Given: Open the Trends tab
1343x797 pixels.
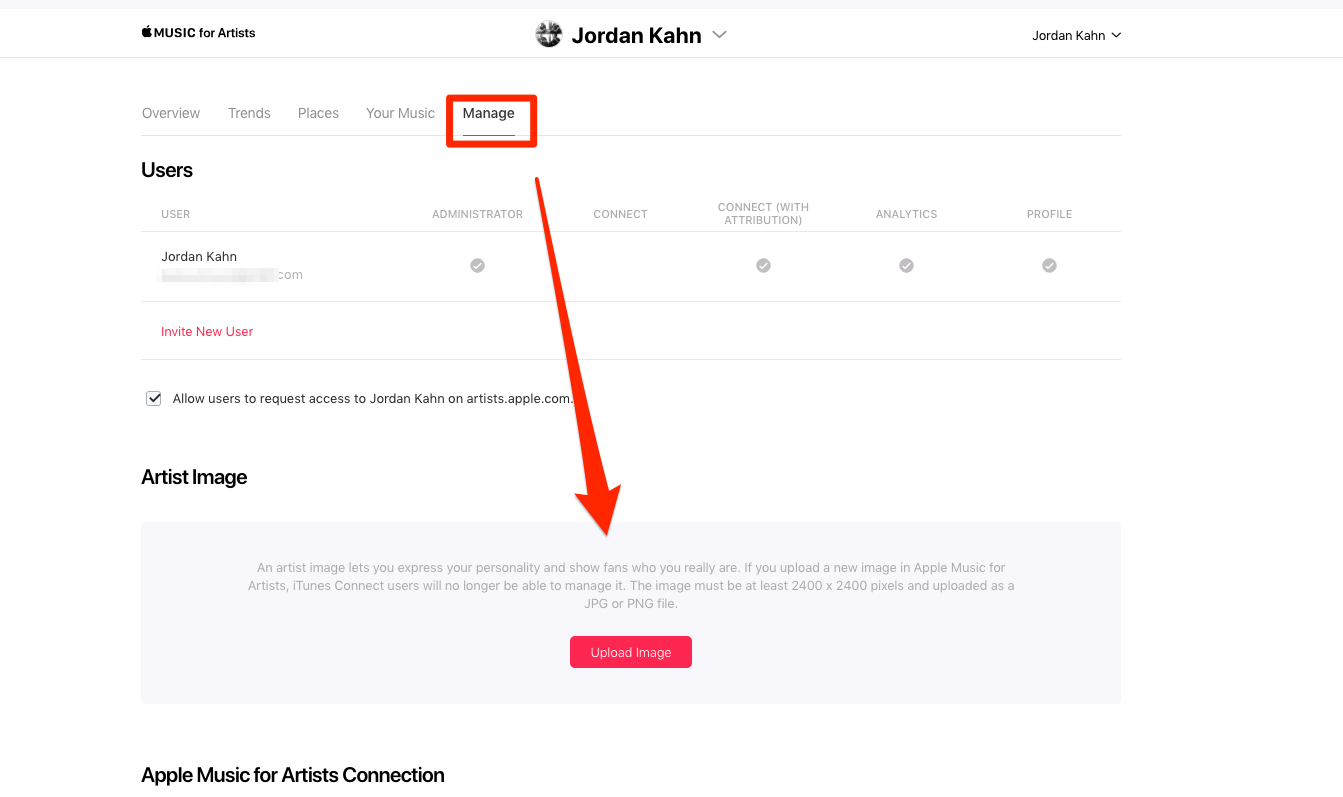Looking at the screenshot, I should pos(249,113).
